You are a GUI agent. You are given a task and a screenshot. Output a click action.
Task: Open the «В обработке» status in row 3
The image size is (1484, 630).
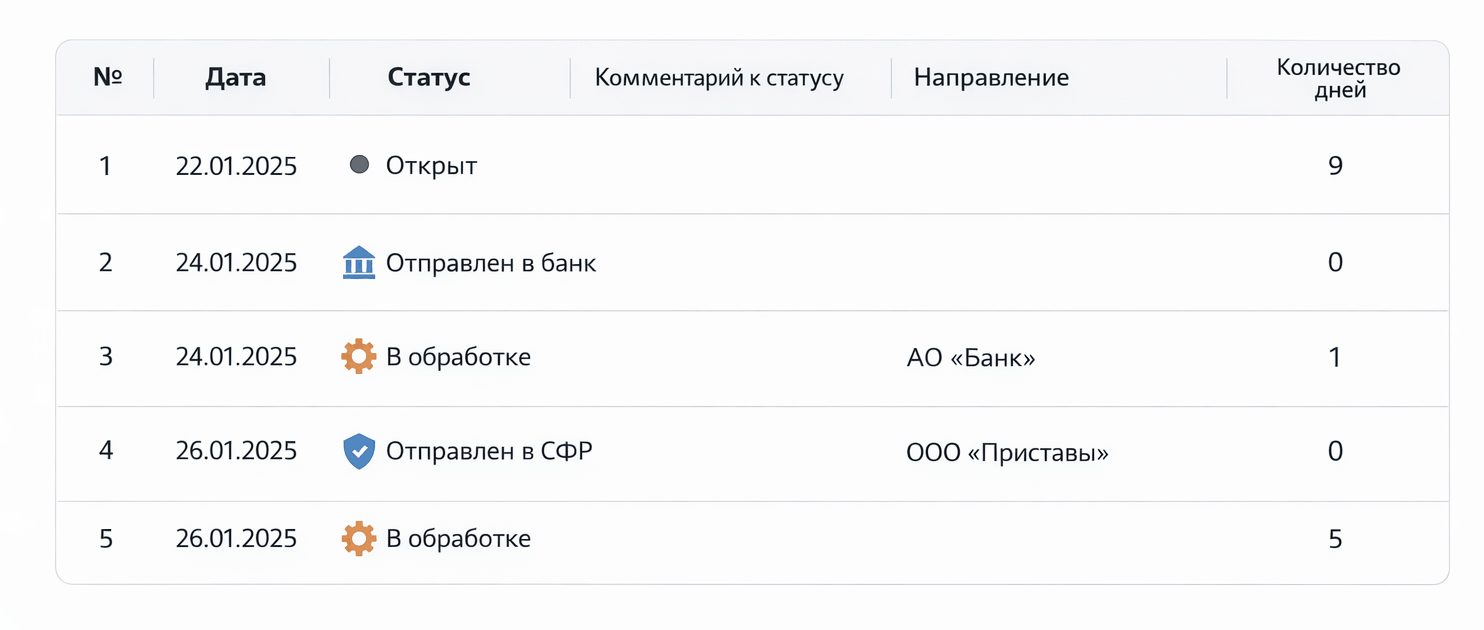458,357
